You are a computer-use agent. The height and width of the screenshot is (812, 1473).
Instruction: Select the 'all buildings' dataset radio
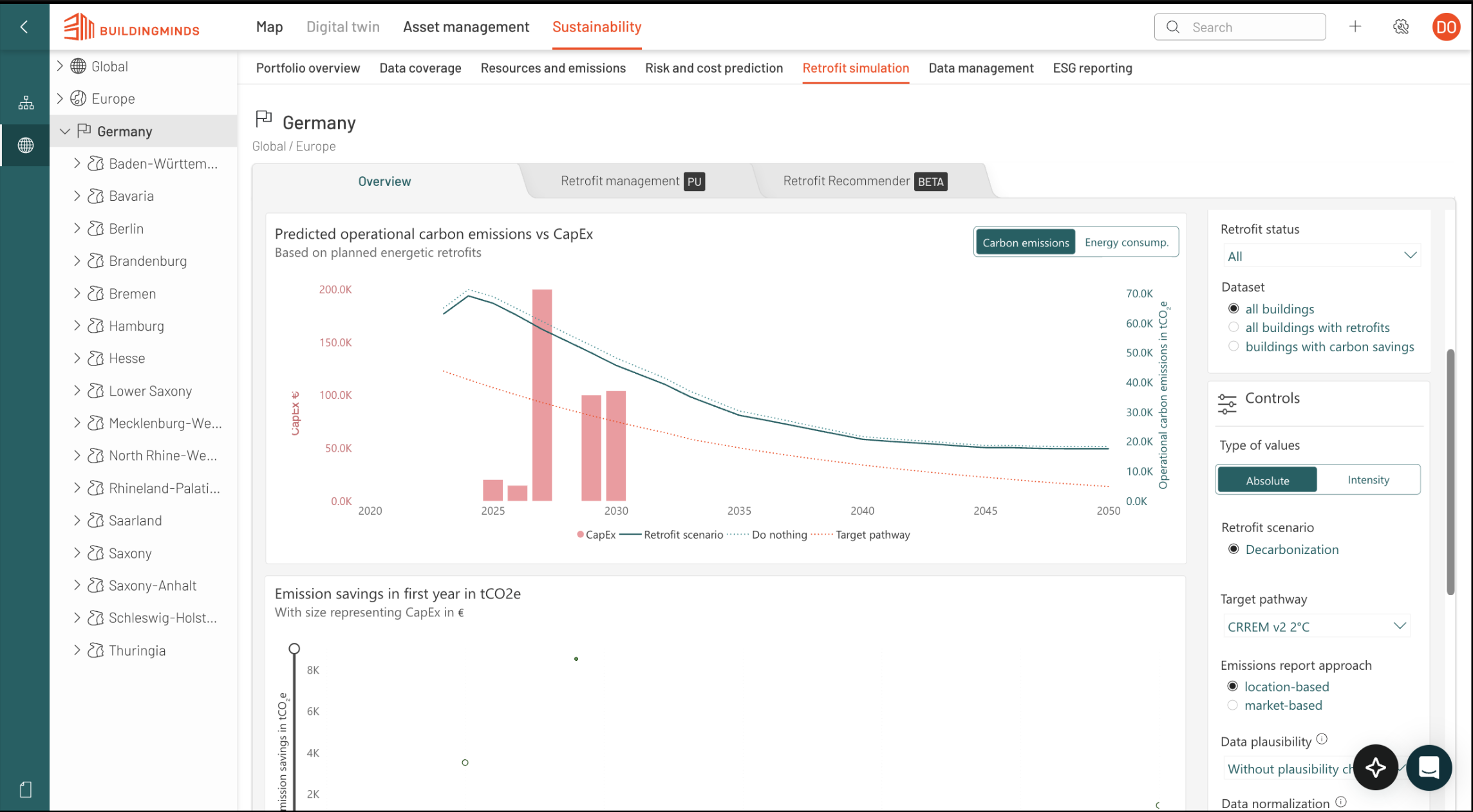tap(1234, 308)
